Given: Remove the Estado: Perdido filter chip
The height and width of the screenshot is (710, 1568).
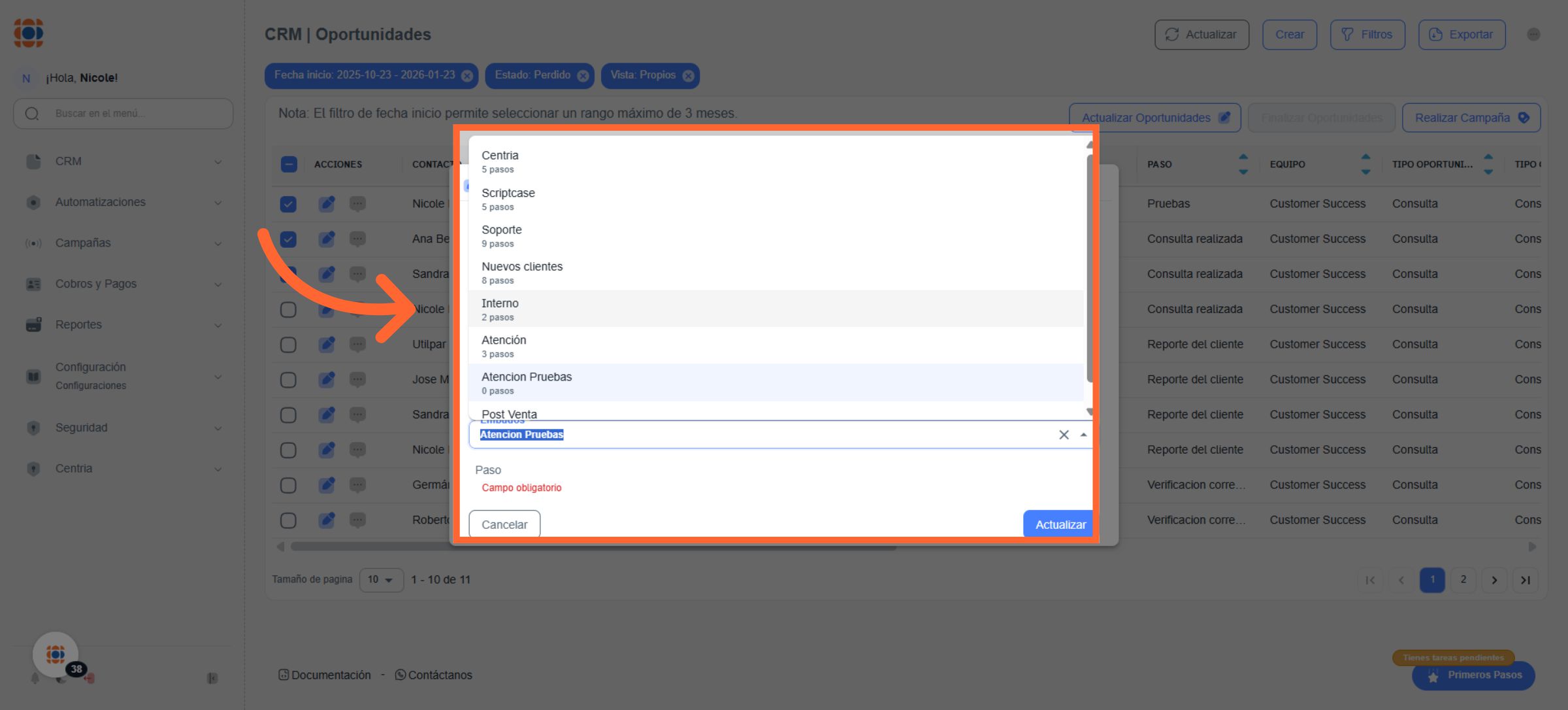Looking at the screenshot, I should point(583,76).
